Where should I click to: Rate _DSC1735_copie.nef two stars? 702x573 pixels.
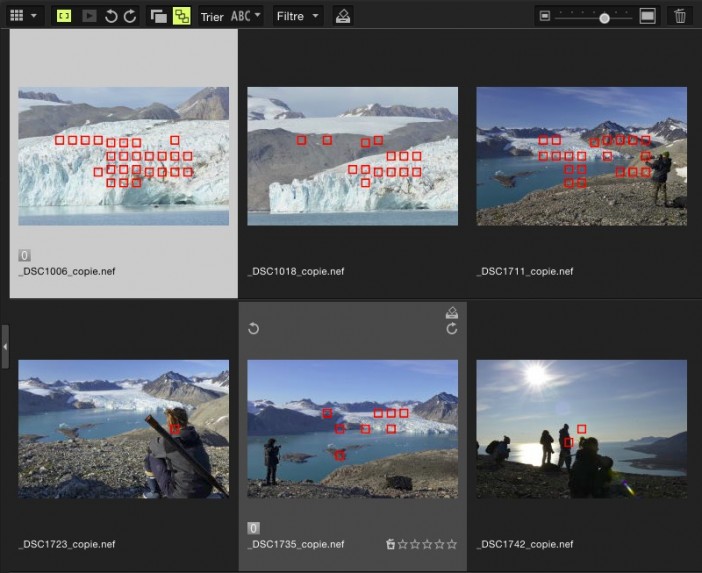click(415, 544)
